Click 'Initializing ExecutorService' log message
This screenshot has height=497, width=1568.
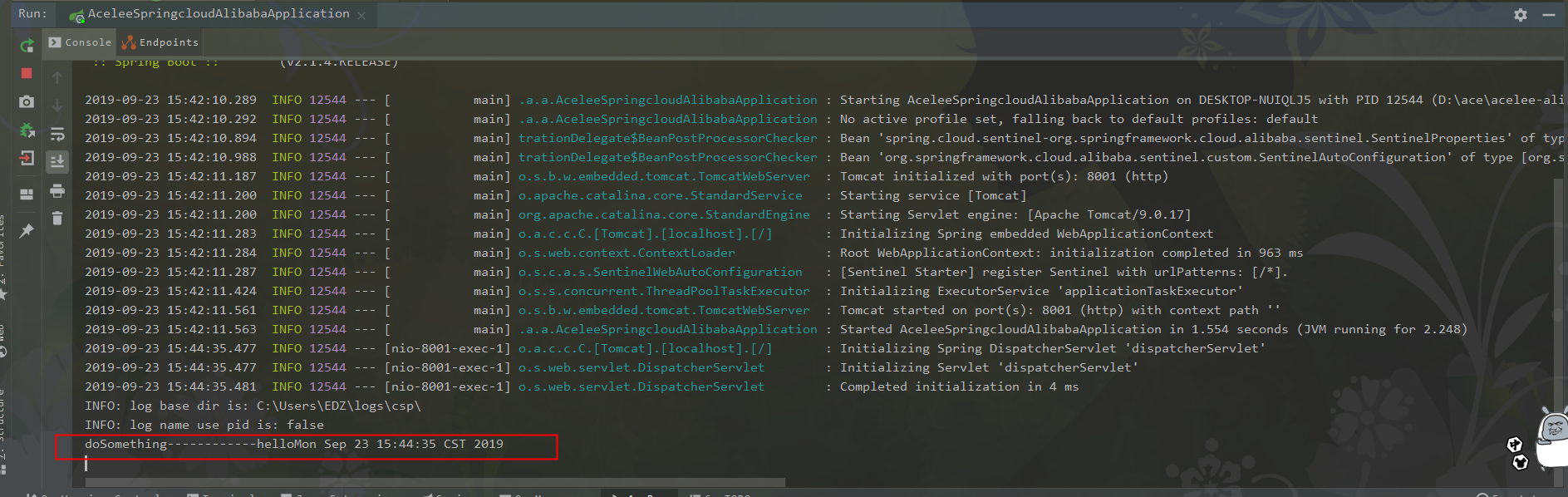(1041, 291)
